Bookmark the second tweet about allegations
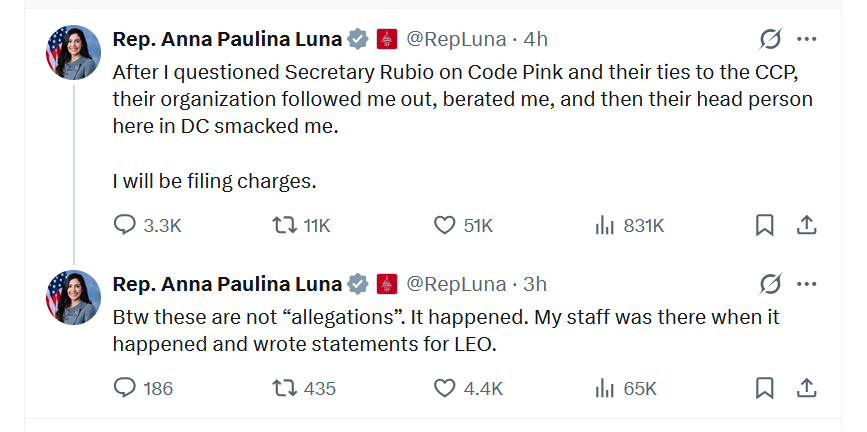This screenshot has height=432, width=867. click(765, 388)
